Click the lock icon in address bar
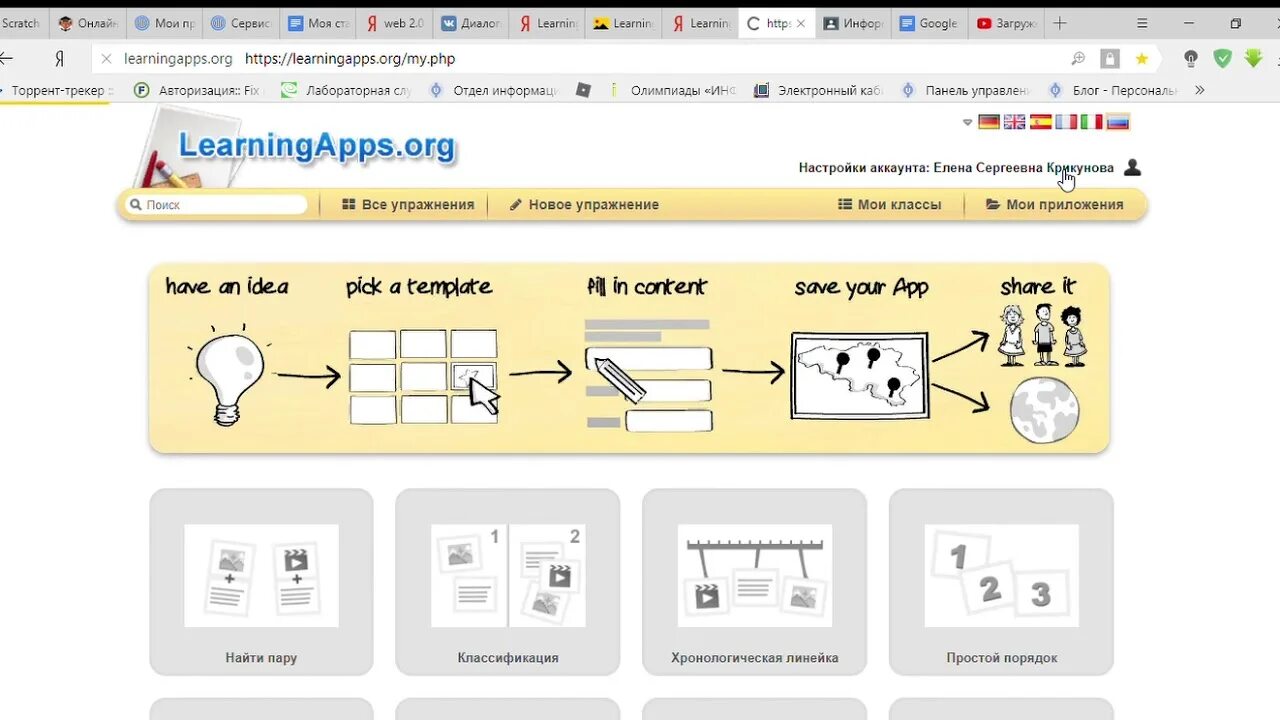The height and width of the screenshot is (720, 1280). (1109, 59)
